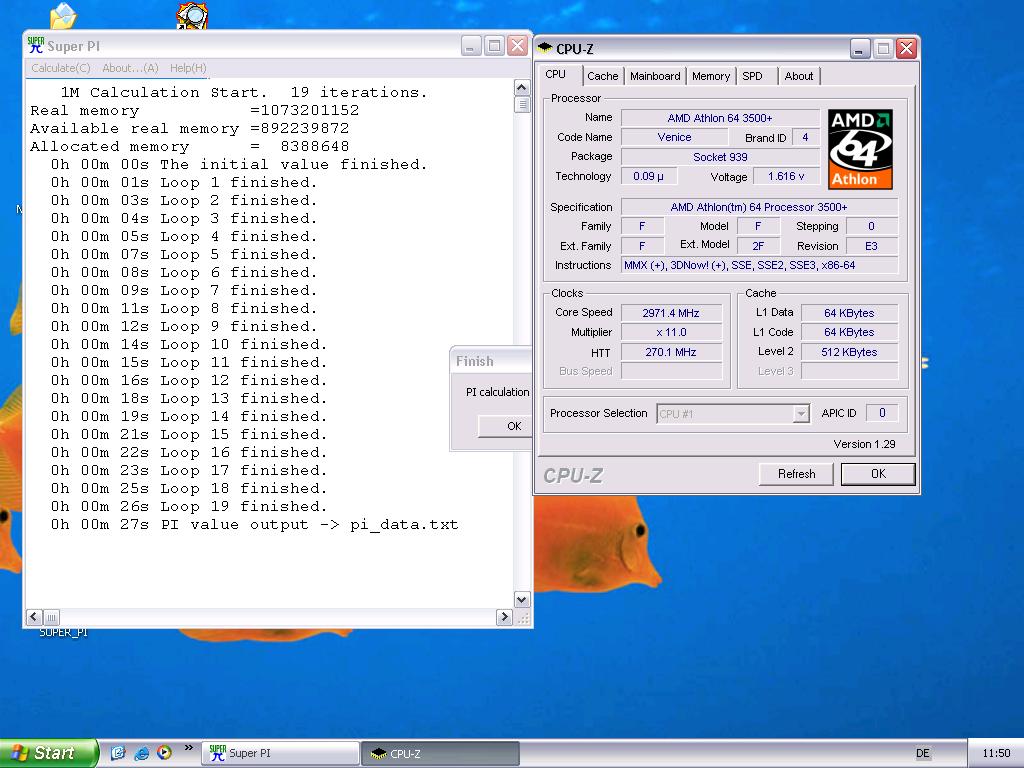
Task: Click the Code Name value Venice
Action: 674,137
